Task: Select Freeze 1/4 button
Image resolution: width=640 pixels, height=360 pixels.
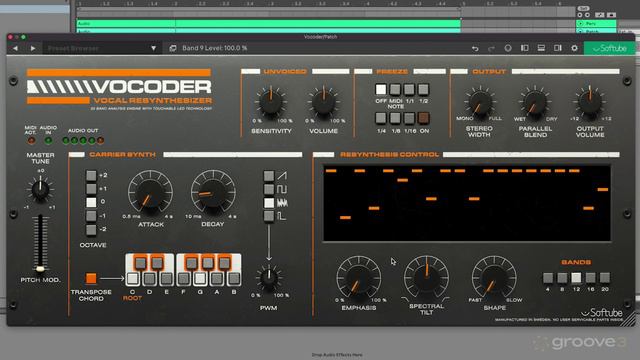Action: point(380,118)
